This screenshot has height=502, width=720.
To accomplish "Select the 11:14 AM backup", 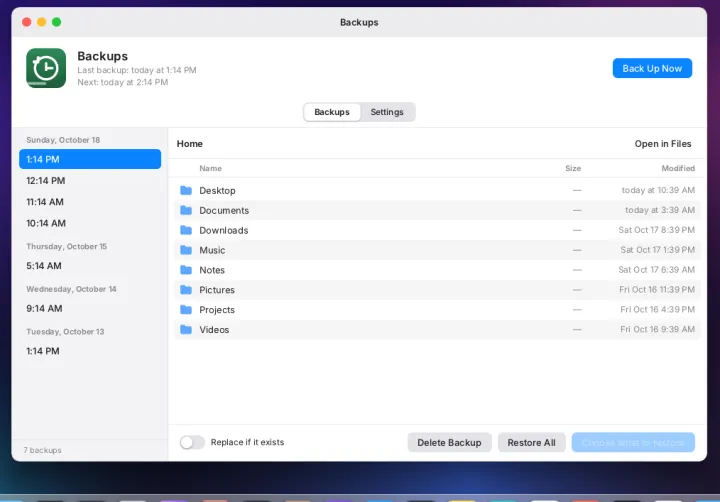I will (90, 202).
